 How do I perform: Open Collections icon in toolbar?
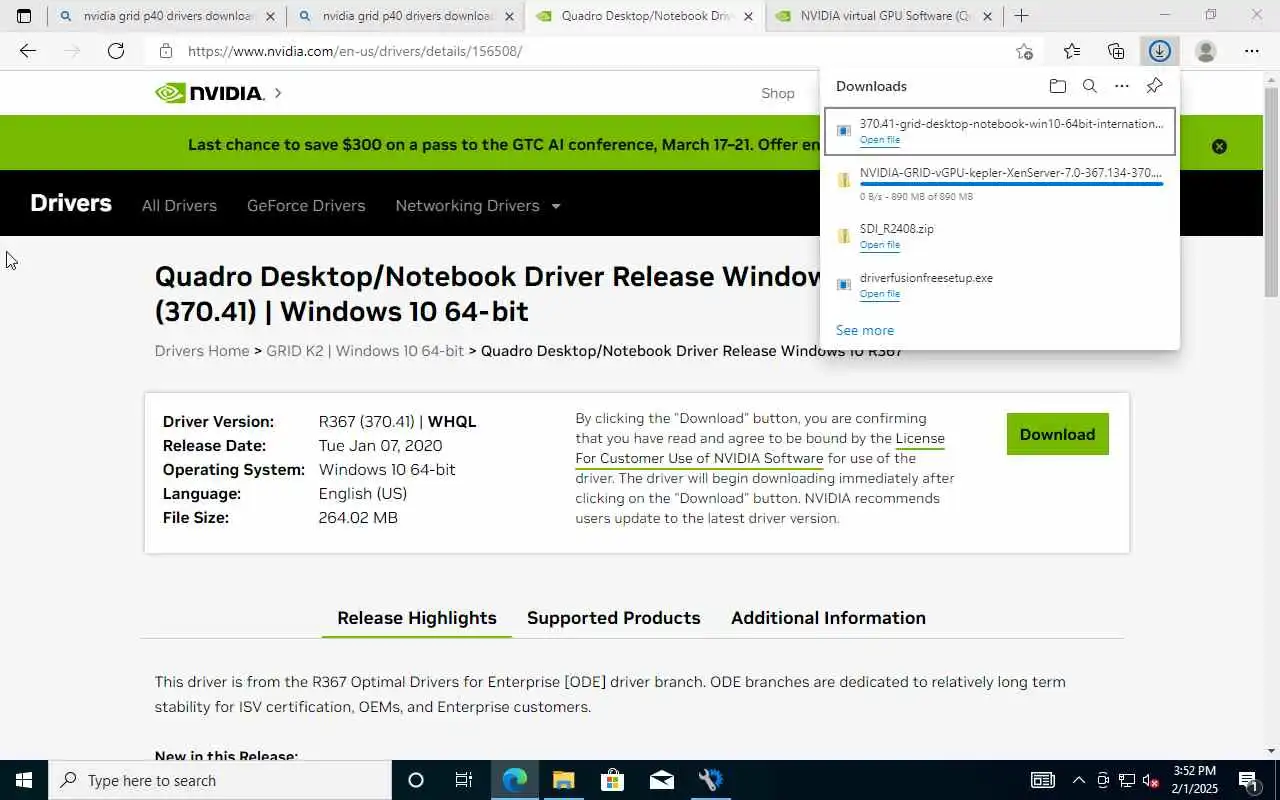point(1116,51)
